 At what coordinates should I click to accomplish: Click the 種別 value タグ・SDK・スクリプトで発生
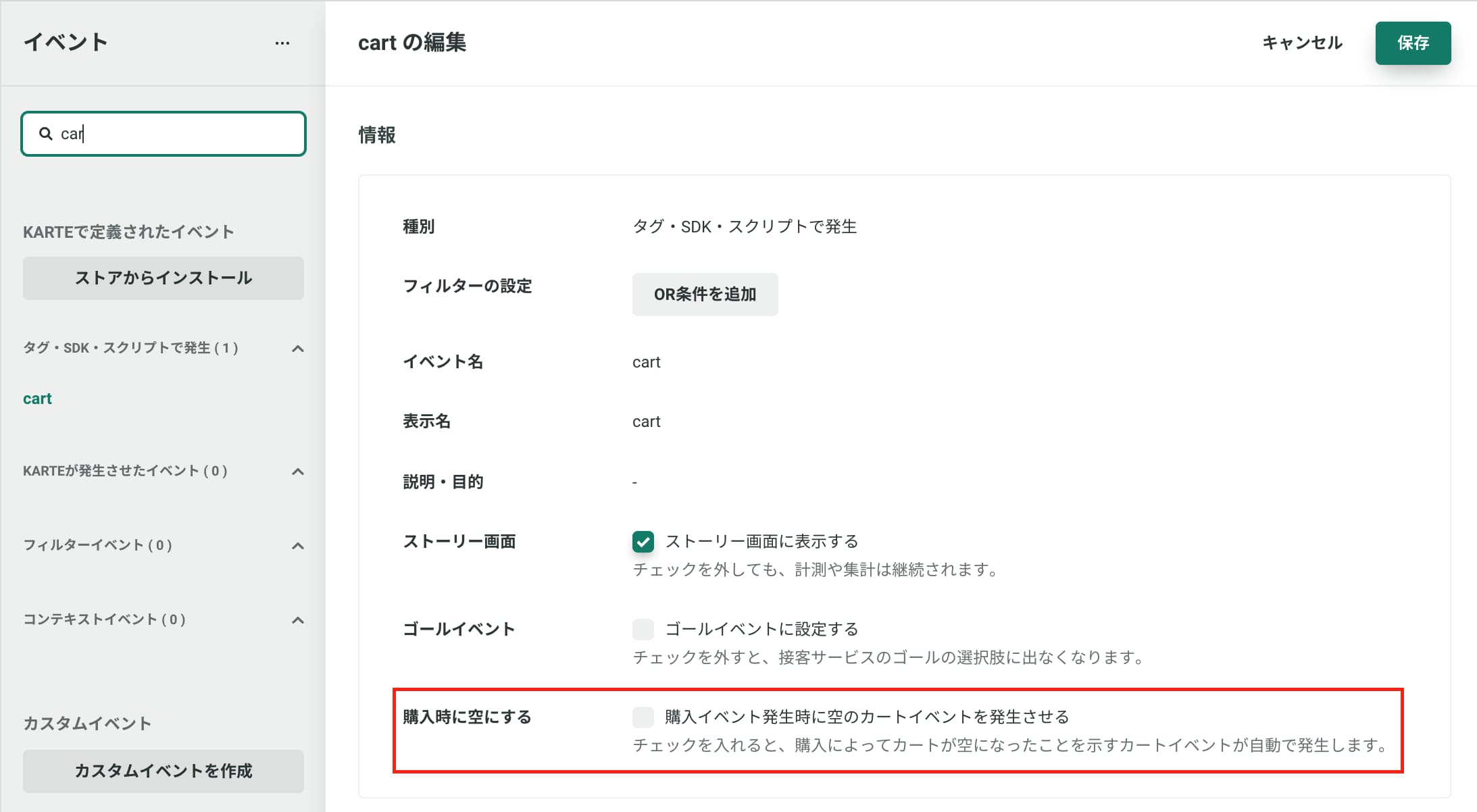coord(745,227)
